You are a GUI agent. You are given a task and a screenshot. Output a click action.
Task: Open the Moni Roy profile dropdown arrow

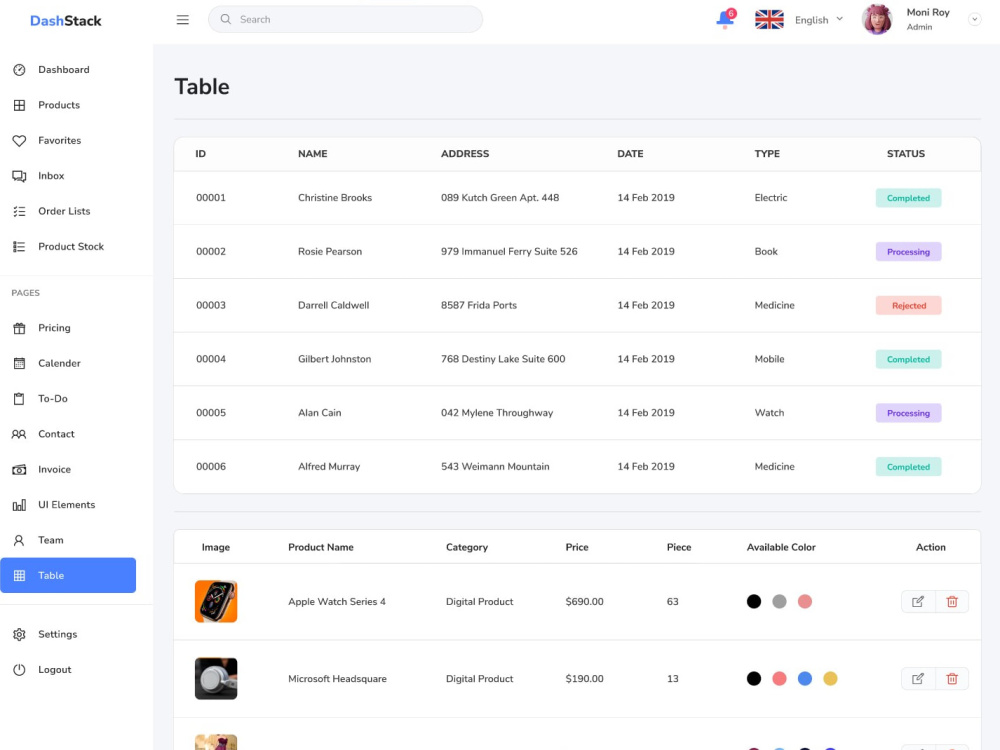[974, 19]
